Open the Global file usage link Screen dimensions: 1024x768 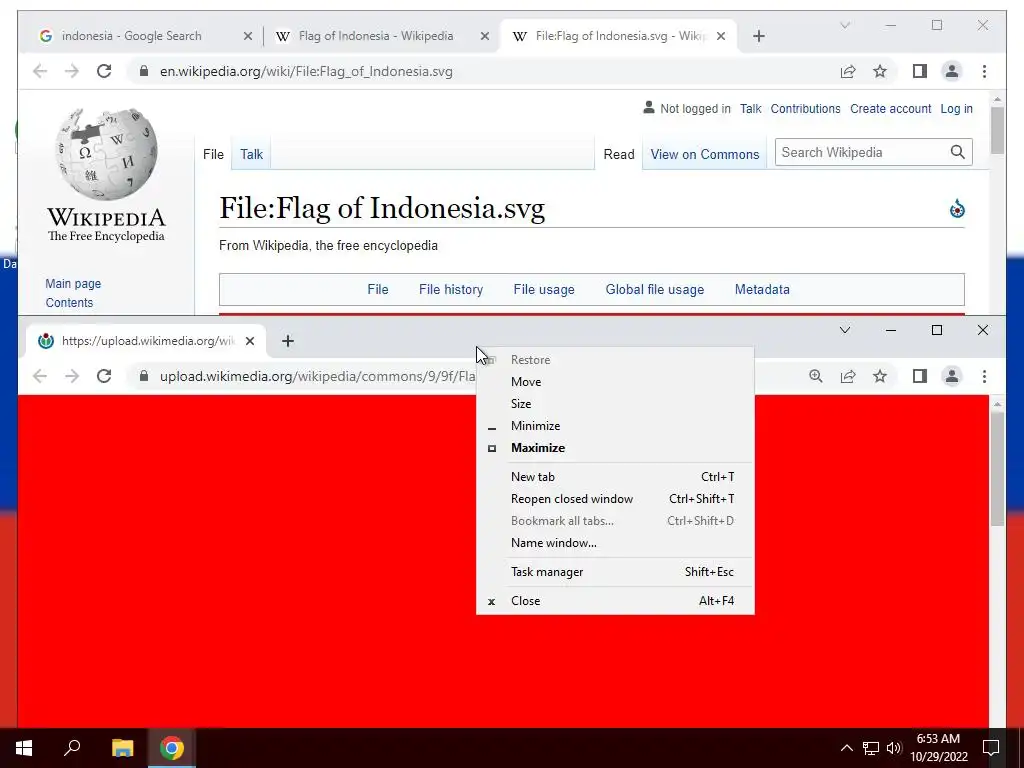click(654, 289)
